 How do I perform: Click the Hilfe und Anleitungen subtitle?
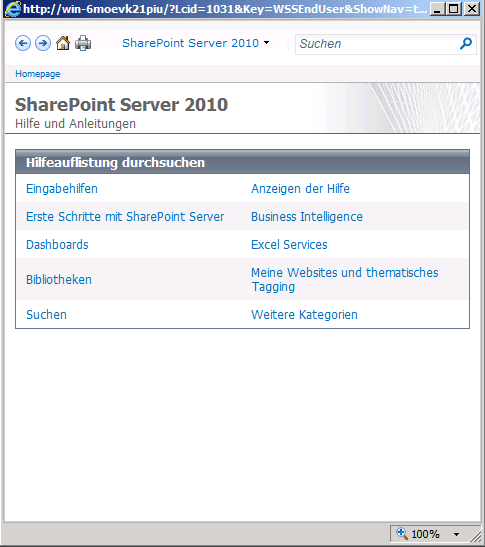pyautogui.click(x=75, y=124)
